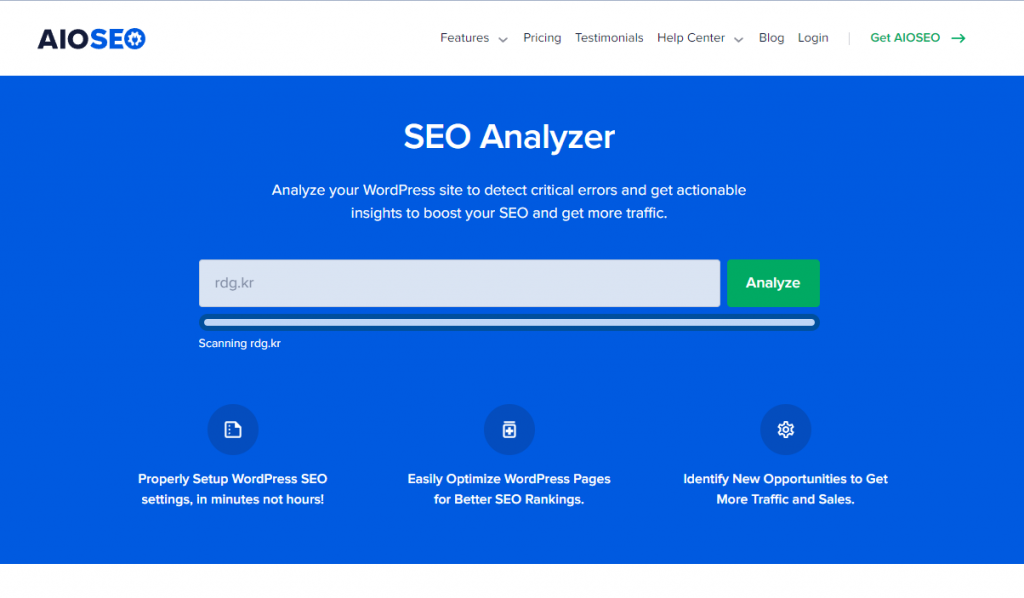The image size is (1024, 598).
Task: Click the scanning progress bar
Action: pyautogui.click(x=509, y=323)
